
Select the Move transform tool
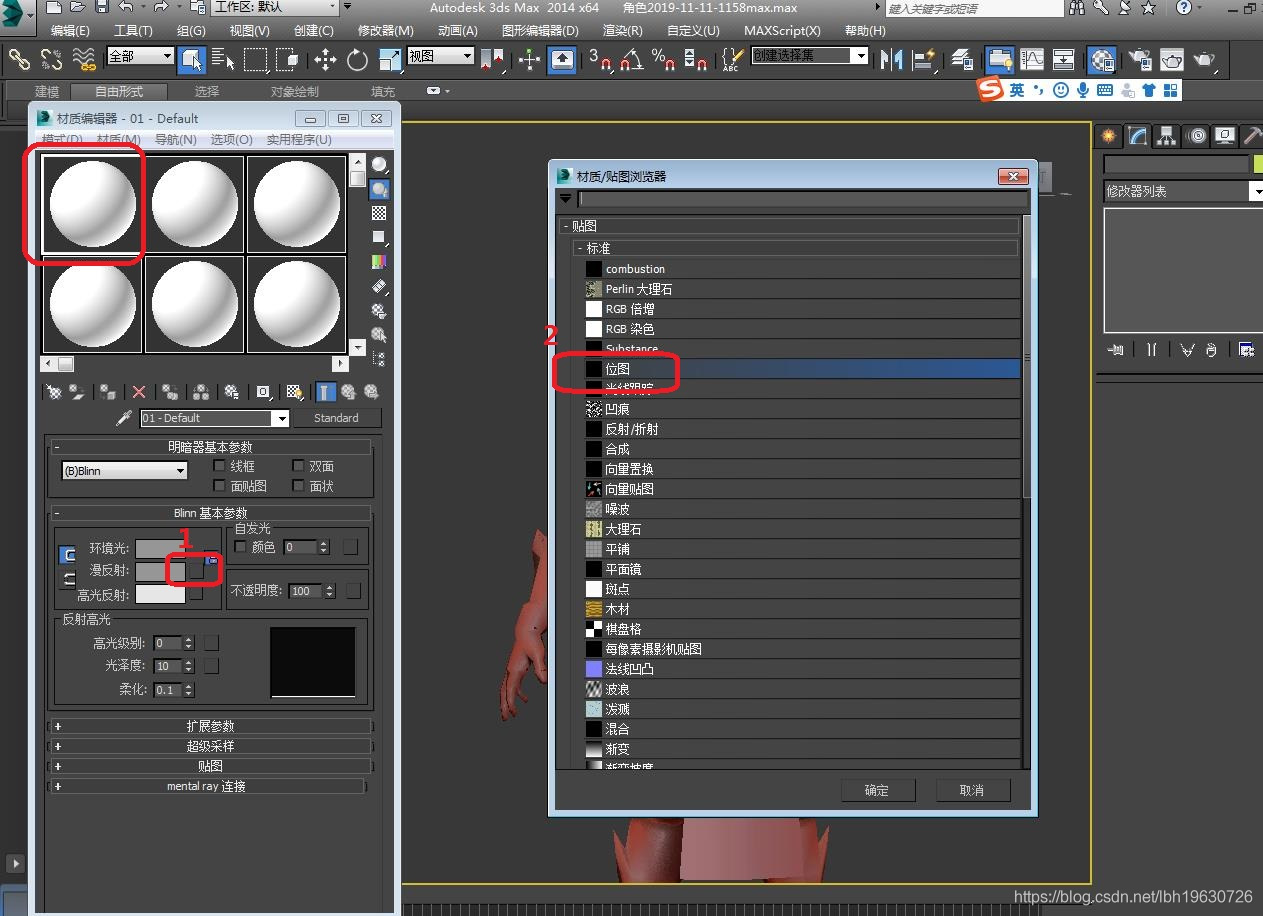[x=325, y=60]
